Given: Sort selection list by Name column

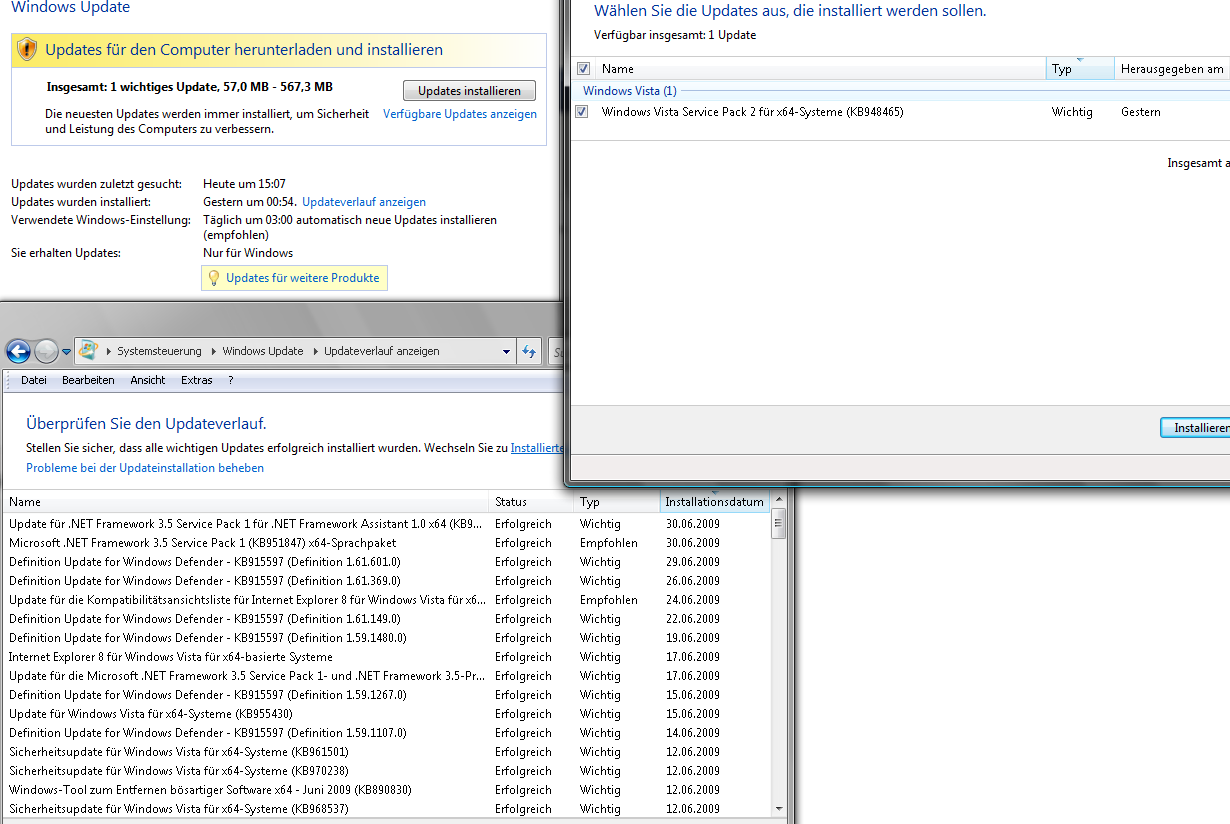Looking at the screenshot, I should coord(820,69).
